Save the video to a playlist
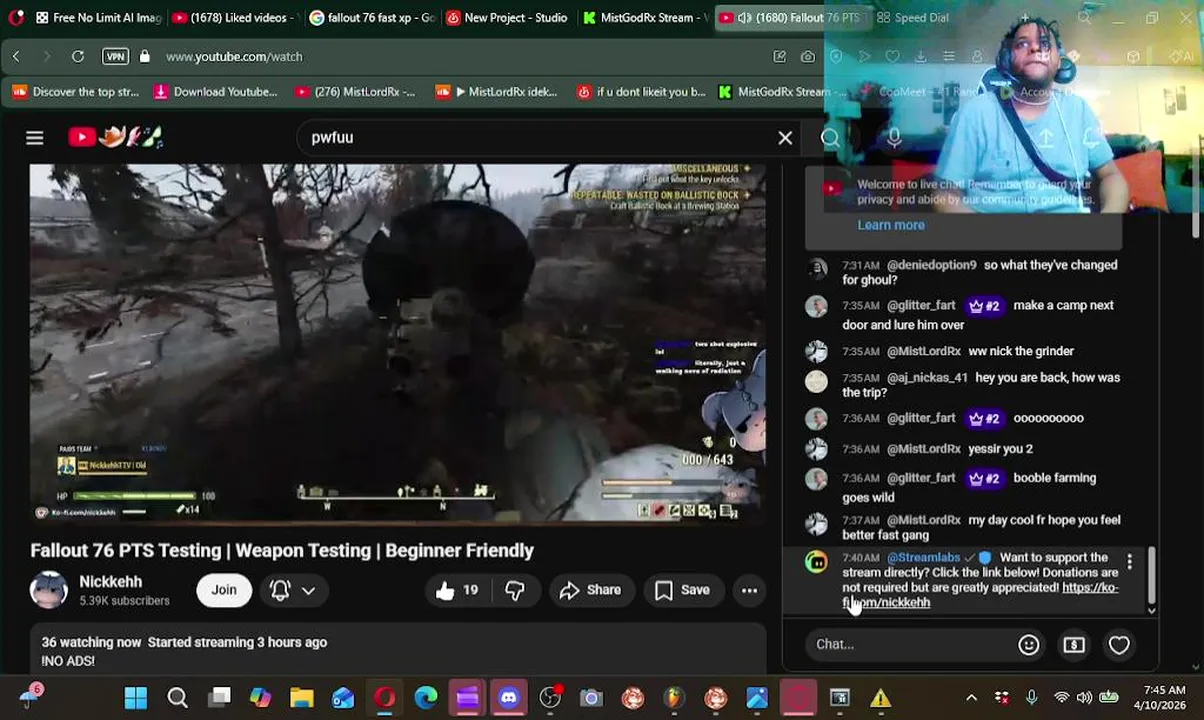Image resolution: width=1204 pixels, height=720 pixels. click(682, 590)
